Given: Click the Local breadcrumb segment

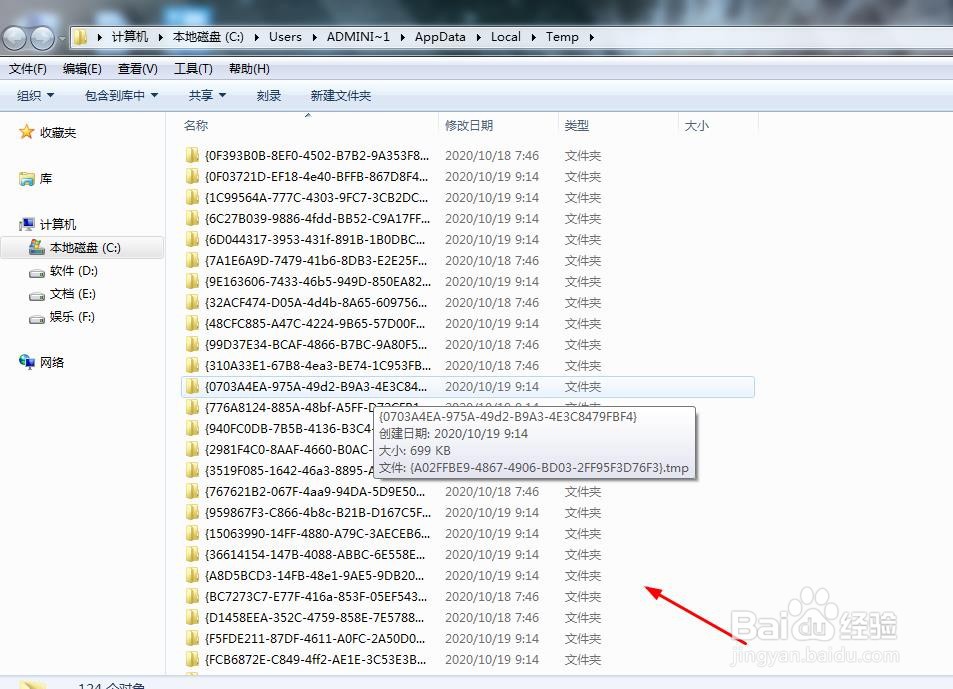Looking at the screenshot, I should point(506,37).
